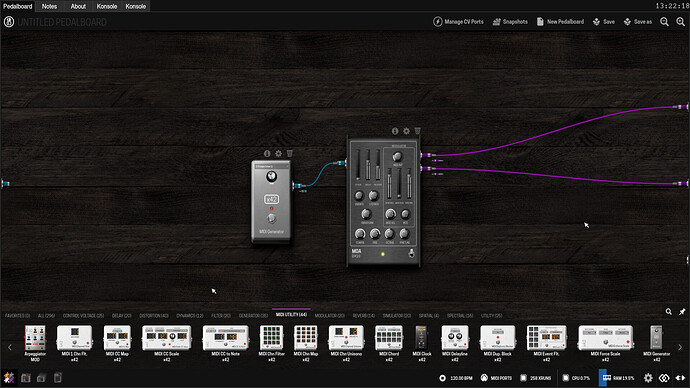Select MIDI Chord x42 plugin thumbnail
Screen dimensions: 690x388
click(x=389, y=338)
